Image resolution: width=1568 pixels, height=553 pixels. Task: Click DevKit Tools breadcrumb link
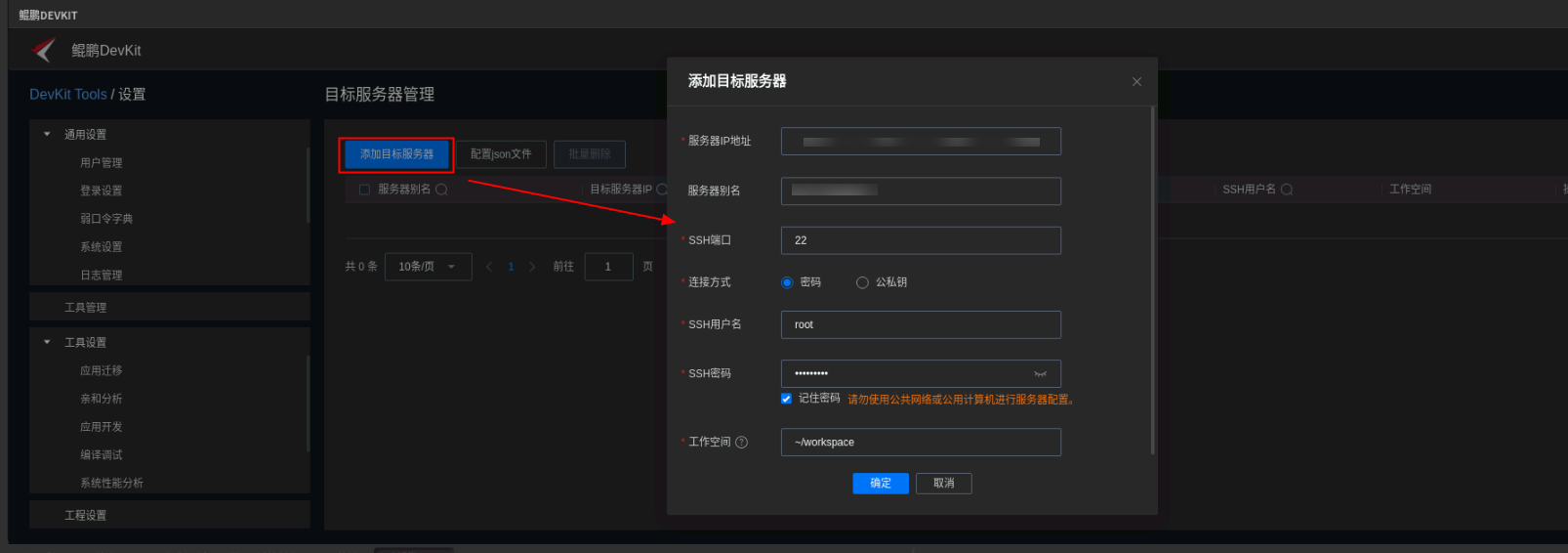(68, 95)
